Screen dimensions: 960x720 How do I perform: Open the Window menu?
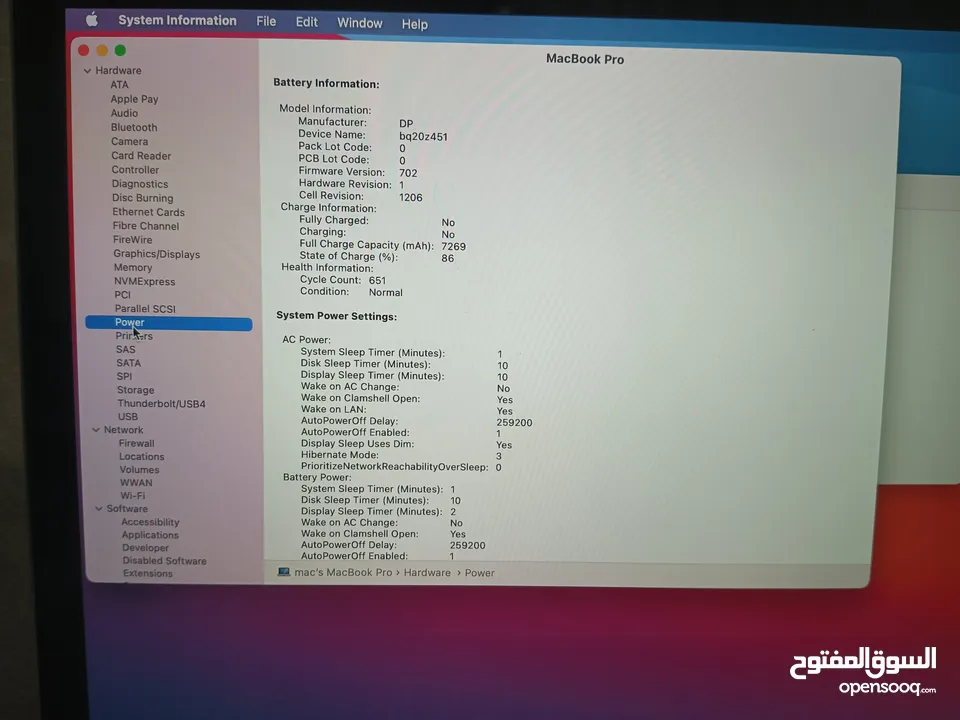point(359,23)
